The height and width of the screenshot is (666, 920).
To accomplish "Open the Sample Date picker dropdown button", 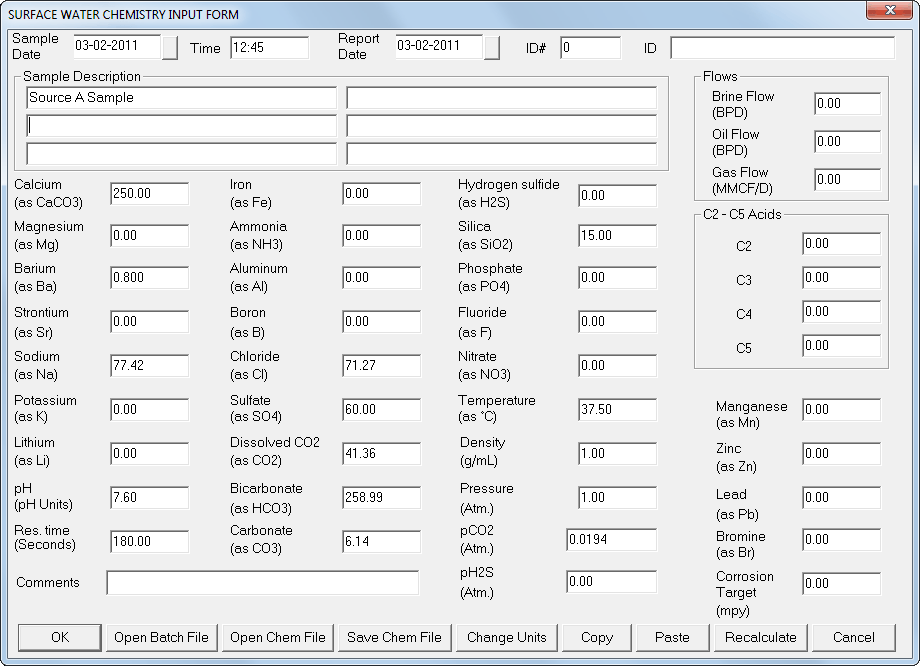I will 170,48.
